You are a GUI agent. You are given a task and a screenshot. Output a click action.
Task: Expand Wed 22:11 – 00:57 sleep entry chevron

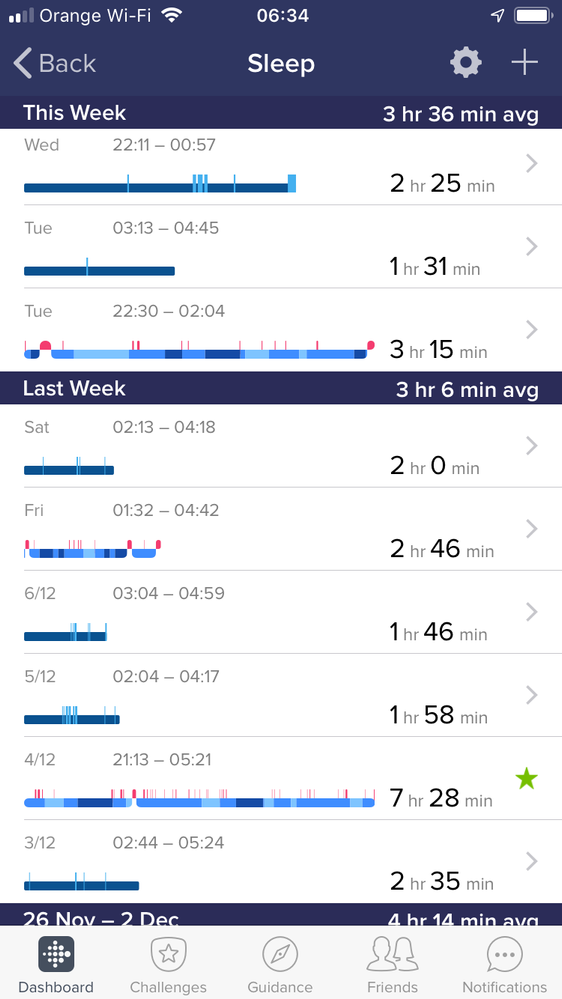pos(532,164)
